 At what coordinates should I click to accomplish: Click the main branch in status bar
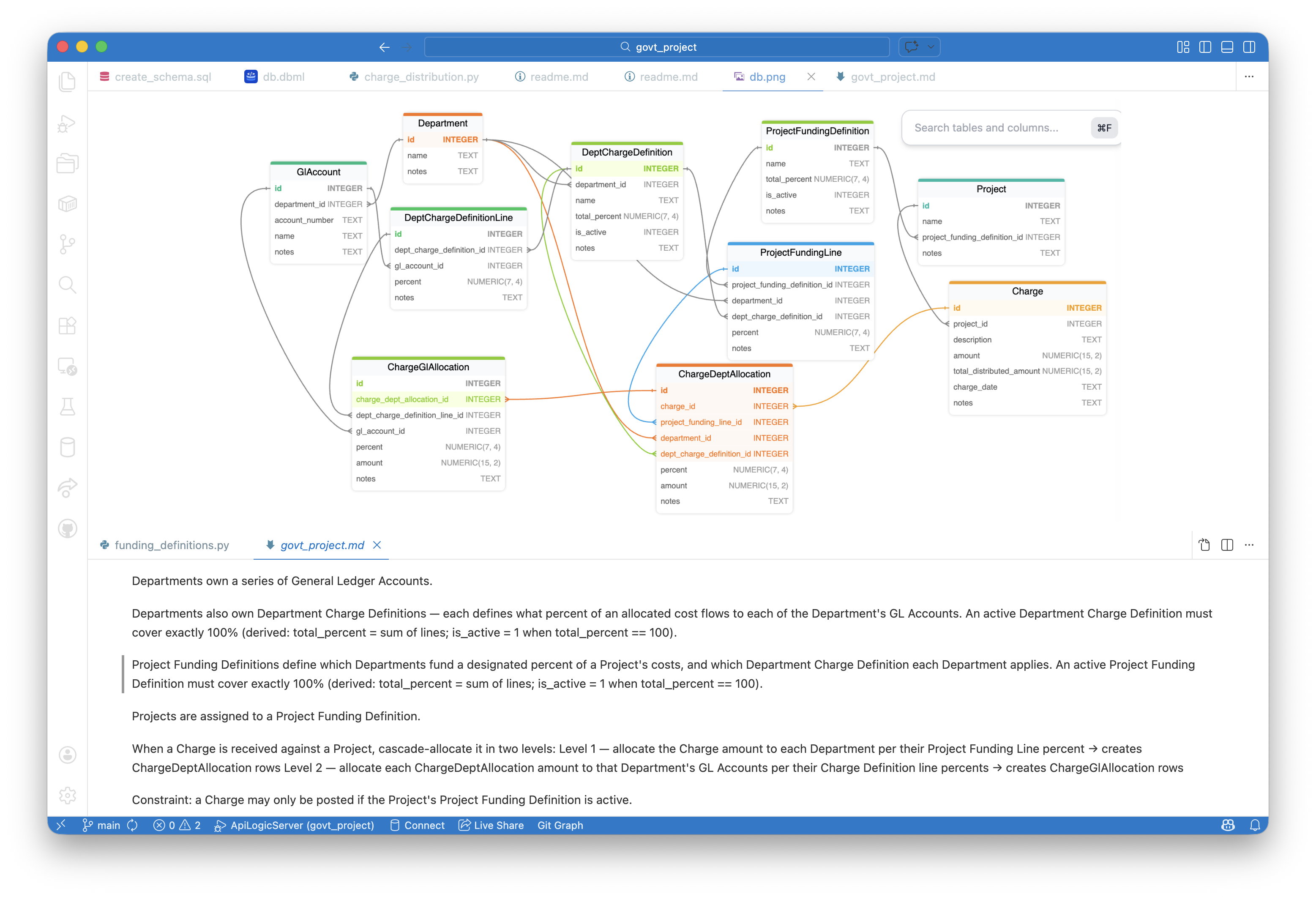coord(102,825)
